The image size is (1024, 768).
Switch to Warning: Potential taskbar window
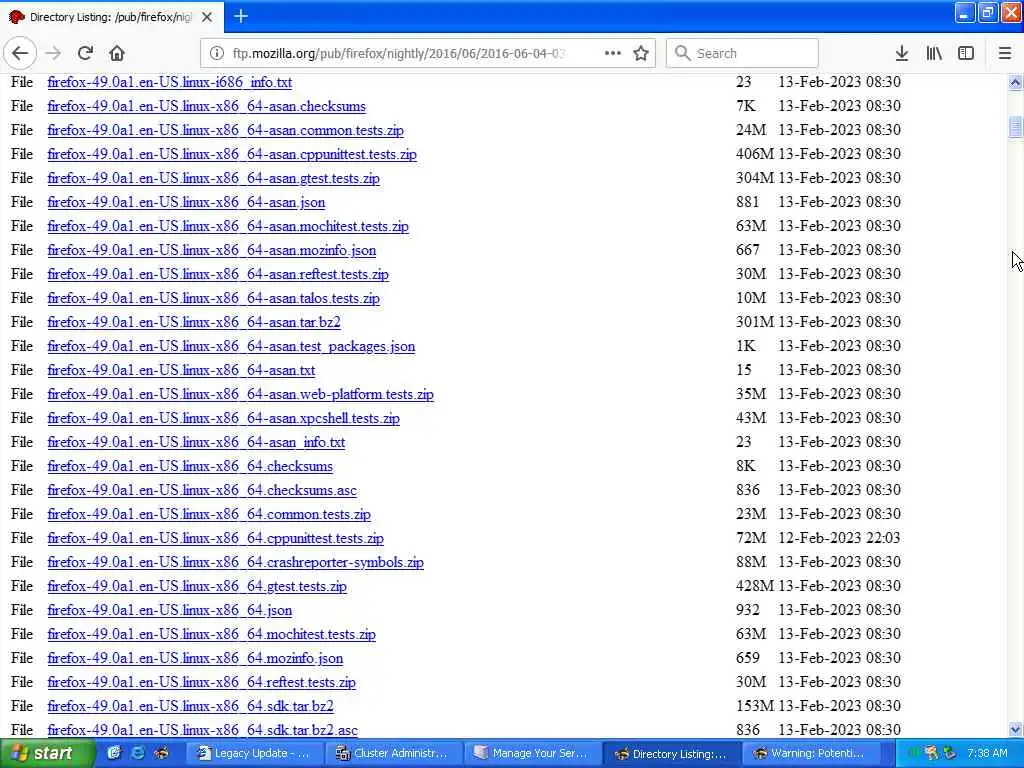click(810, 754)
